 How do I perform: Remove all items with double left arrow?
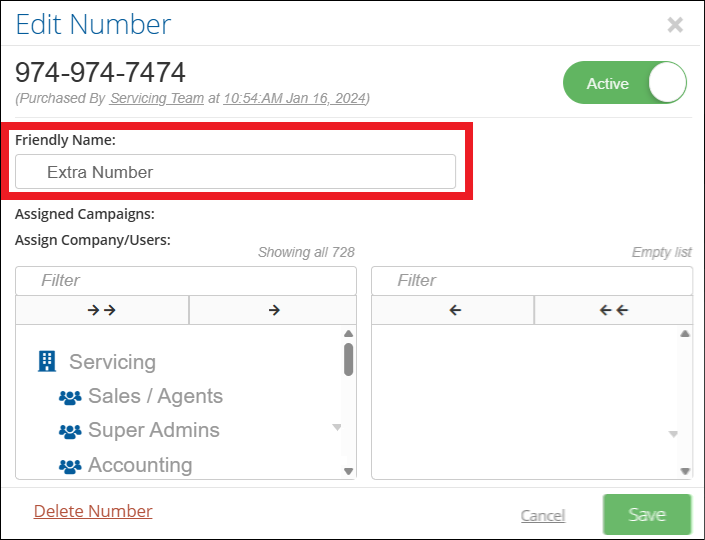[614, 310]
